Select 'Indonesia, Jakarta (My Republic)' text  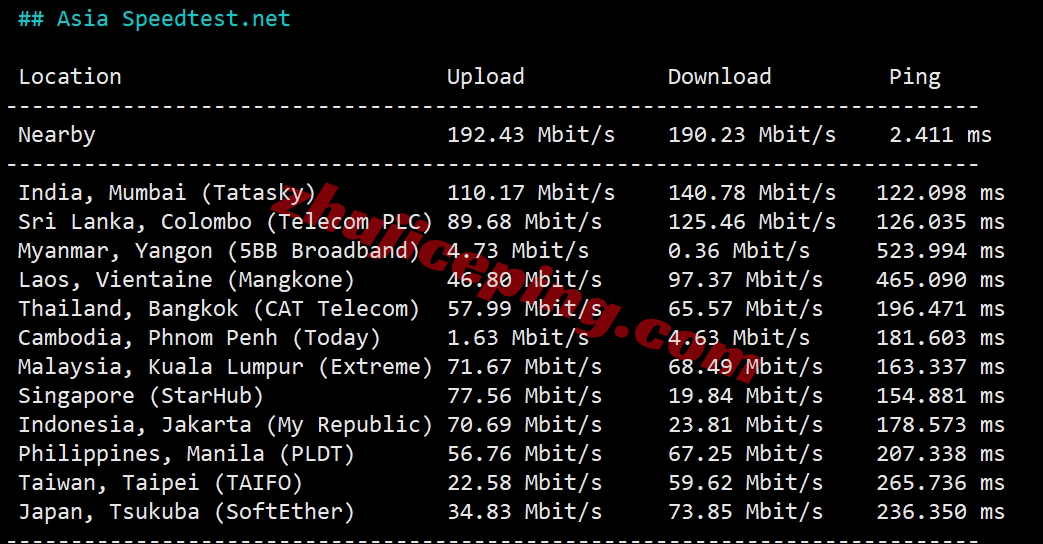click(225, 425)
